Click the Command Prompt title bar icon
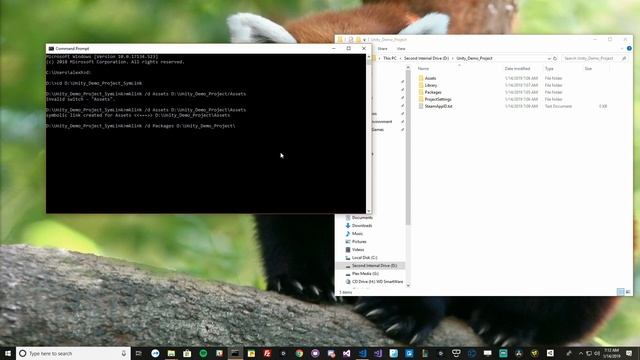Image resolution: width=640 pixels, height=360 pixels. point(51,49)
